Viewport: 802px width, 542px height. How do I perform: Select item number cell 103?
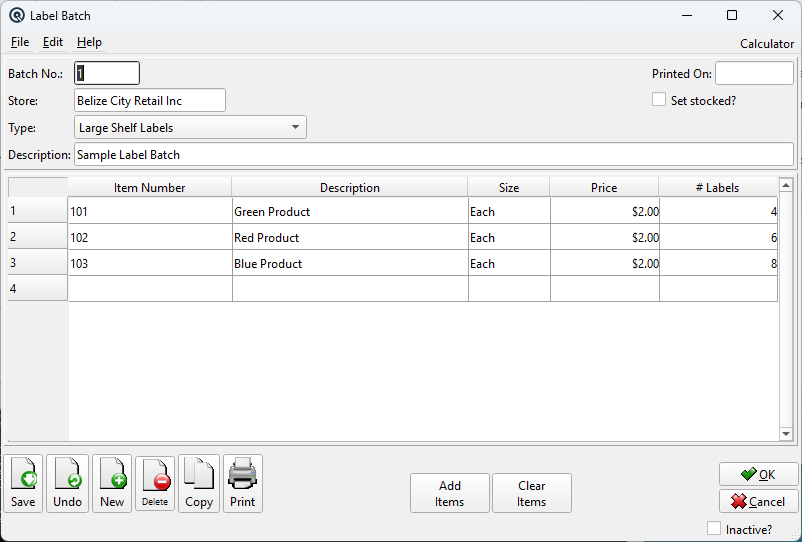coord(150,263)
